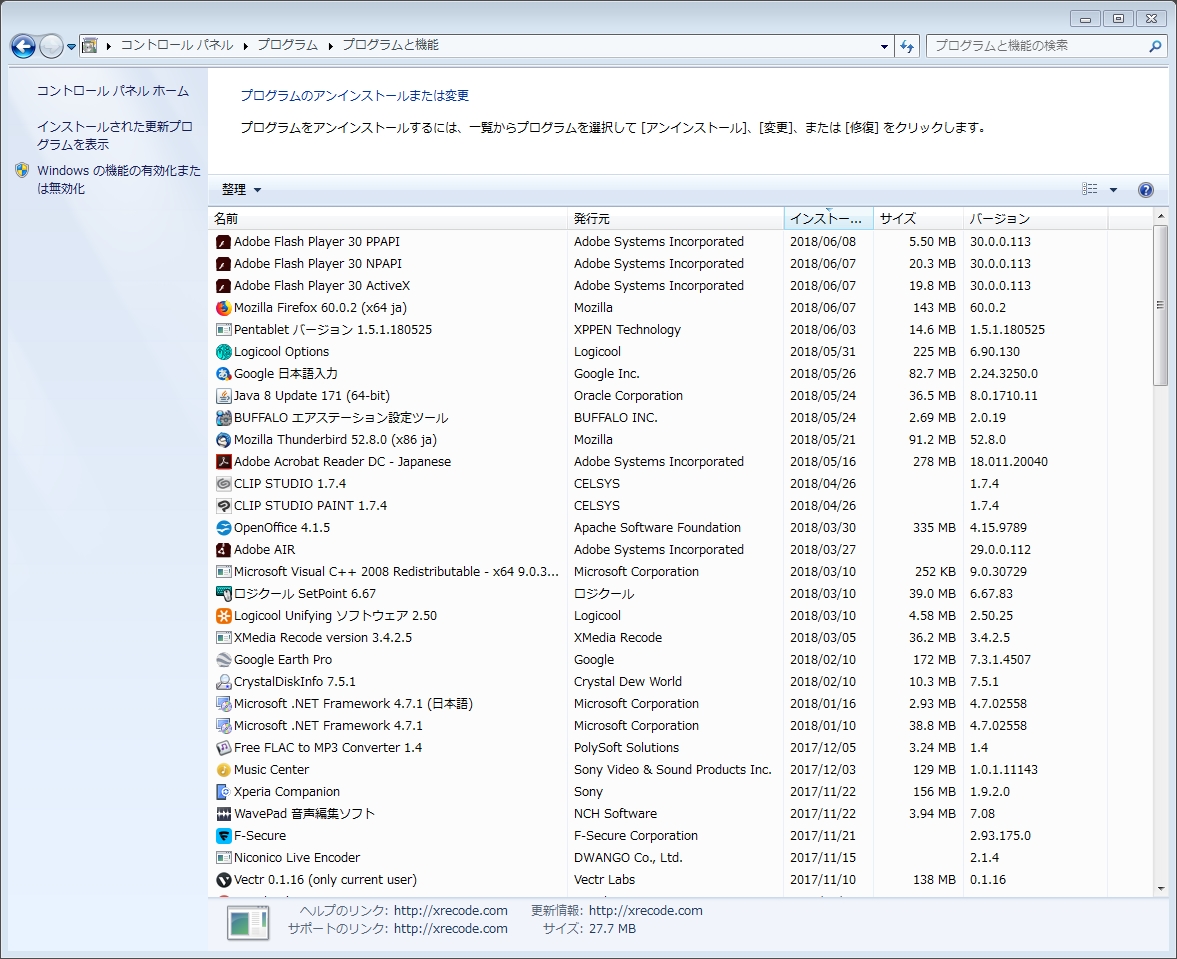Open コントロール パネル ホーム link

[x=112, y=91]
